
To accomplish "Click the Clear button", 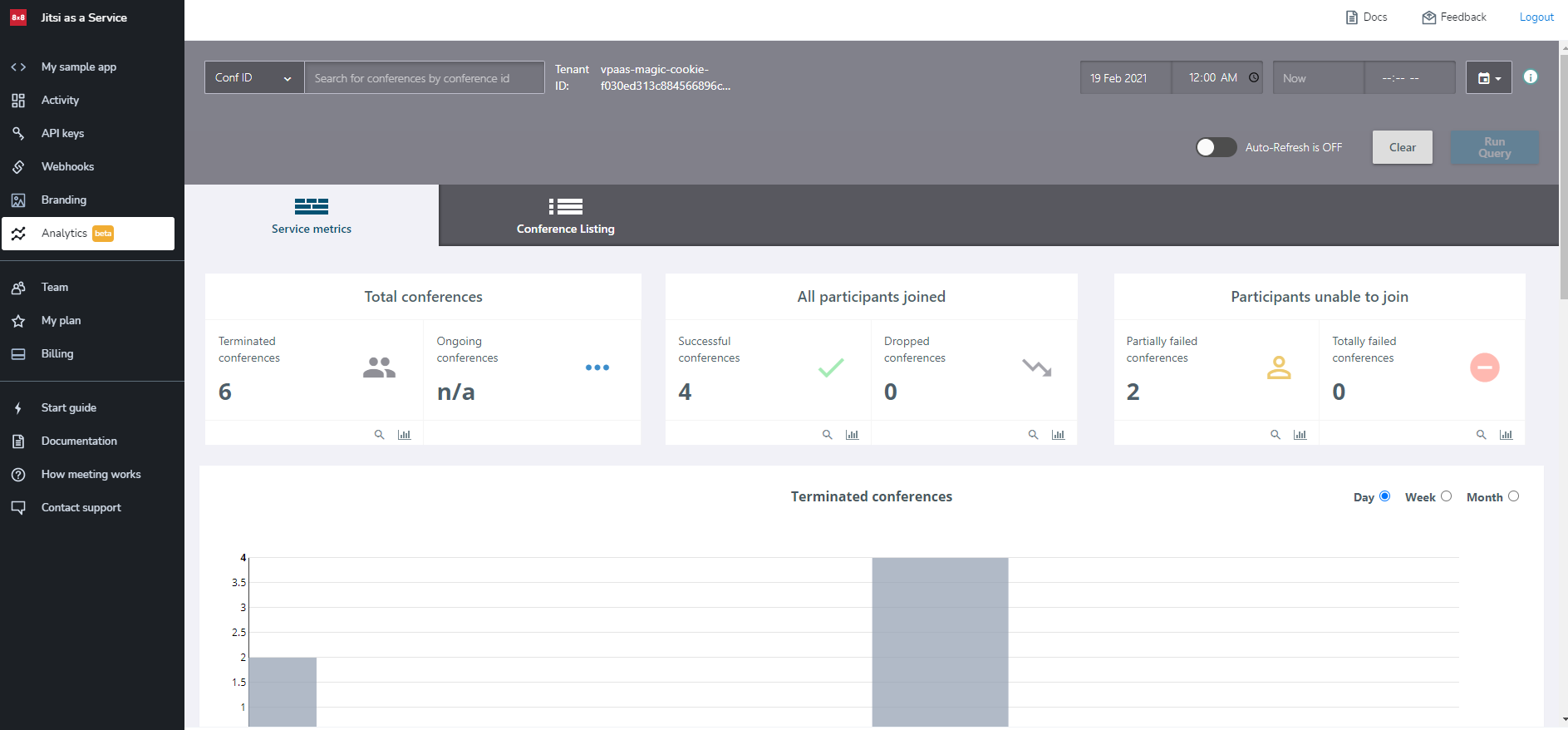I will coord(1403,147).
